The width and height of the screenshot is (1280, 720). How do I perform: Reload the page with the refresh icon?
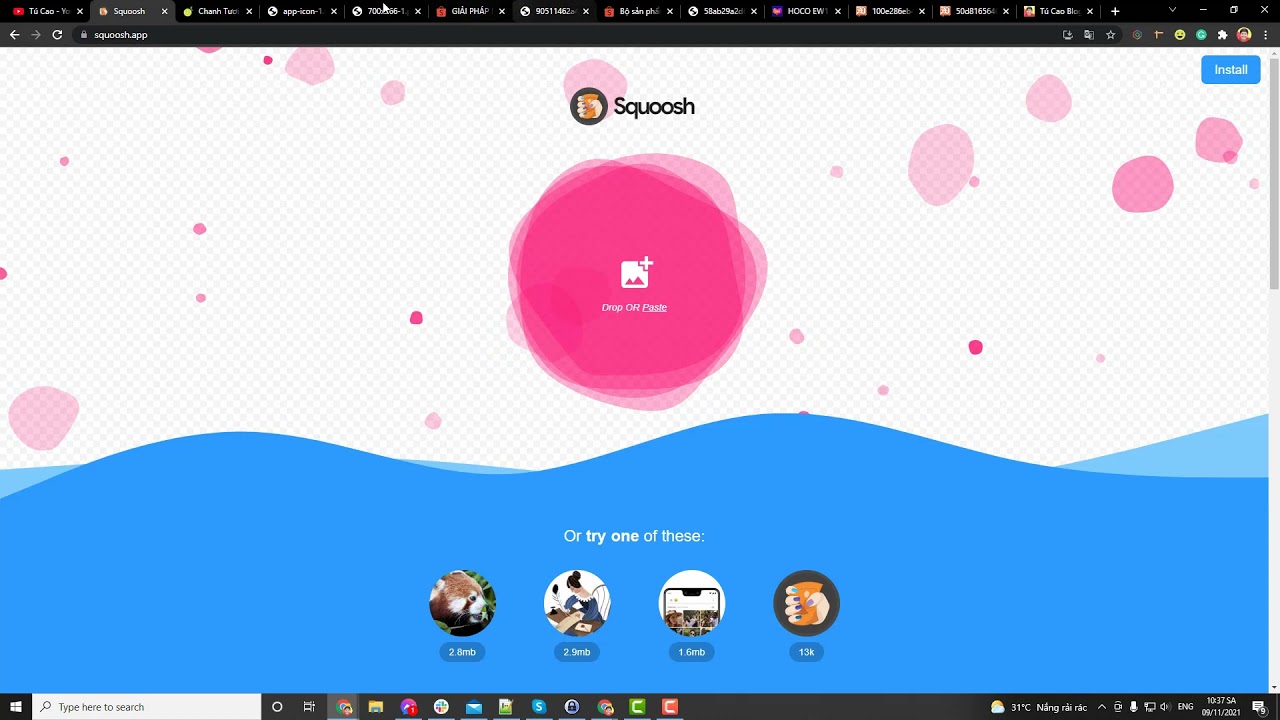coord(57,35)
